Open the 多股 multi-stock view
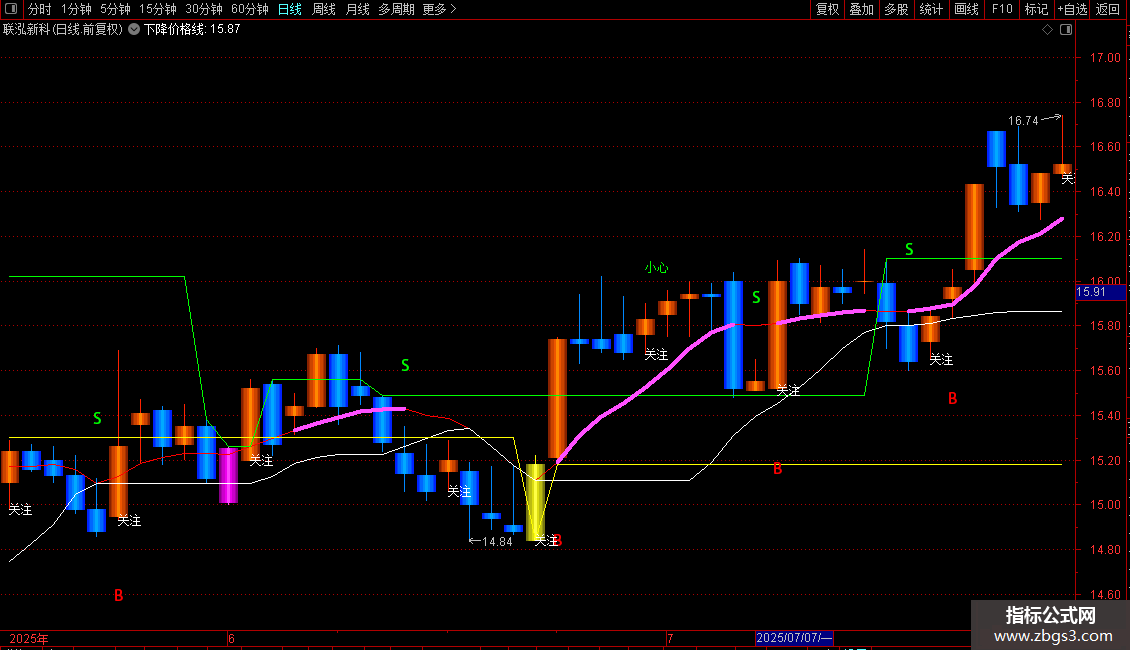Viewport: 1130px width, 650px height. 896,9
